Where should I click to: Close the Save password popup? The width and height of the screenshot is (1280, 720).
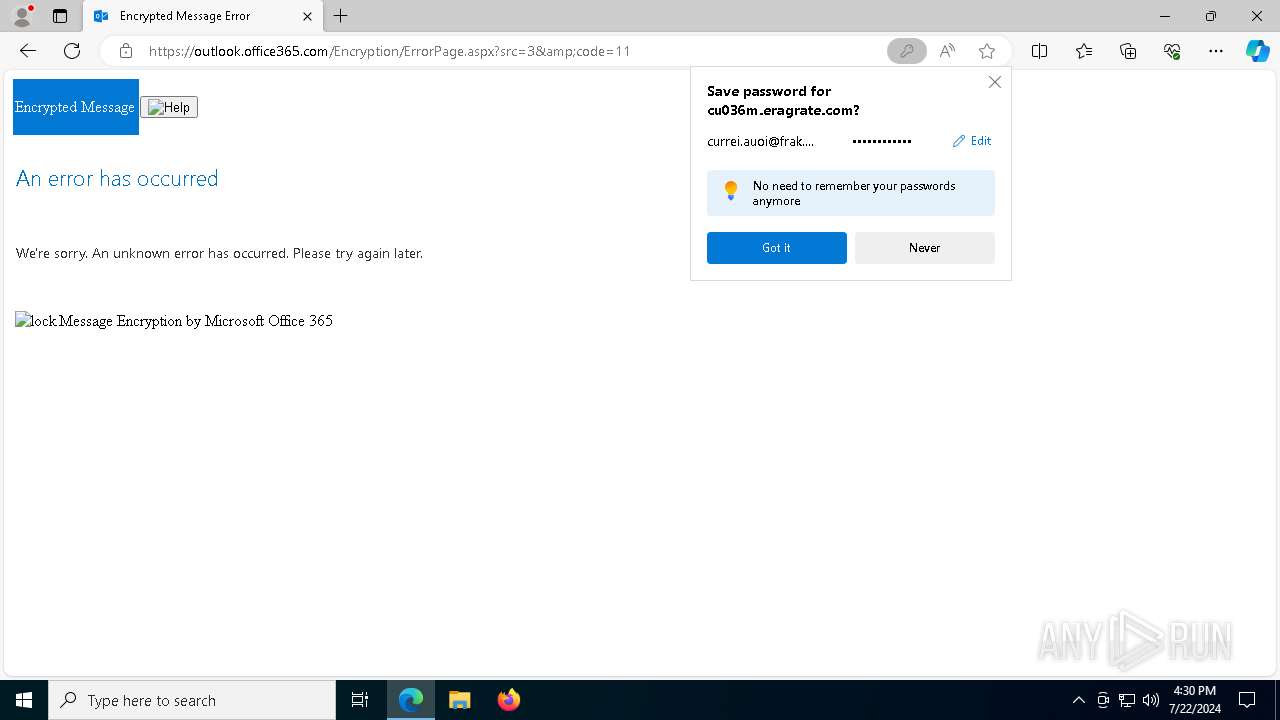(x=994, y=82)
